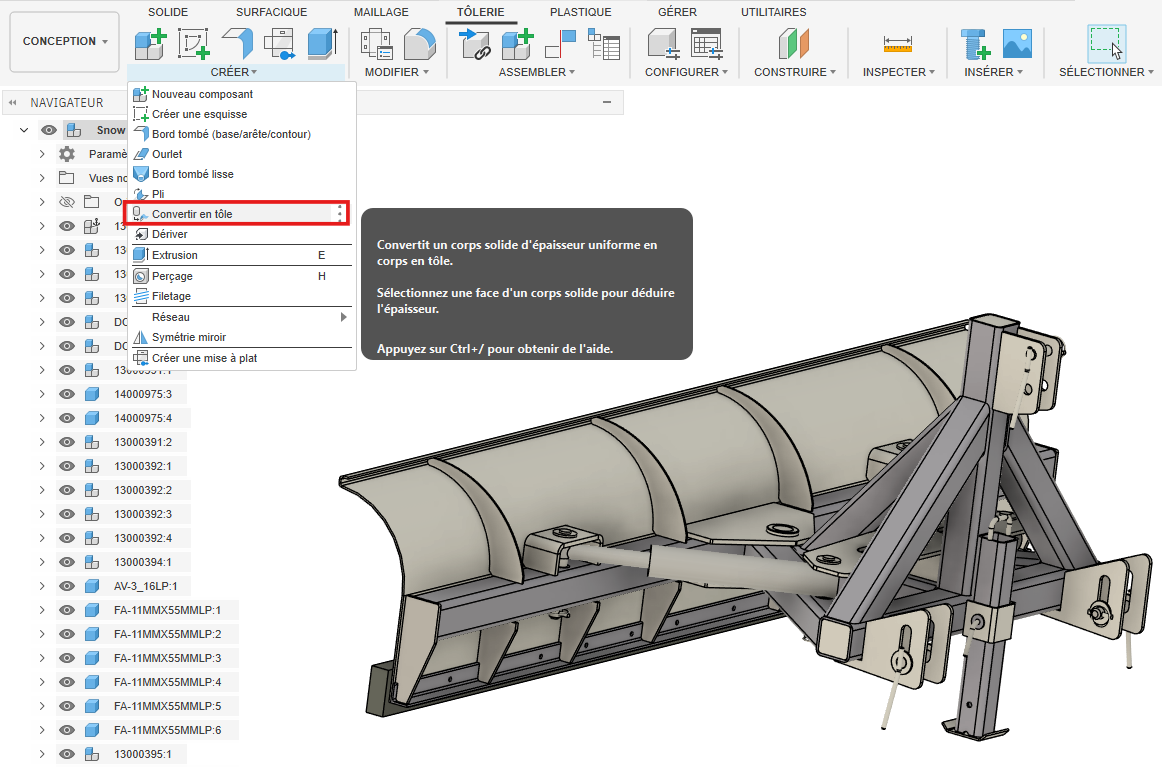
Task: Select the 13000395:1 component in the browser
Action: (x=143, y=754)
